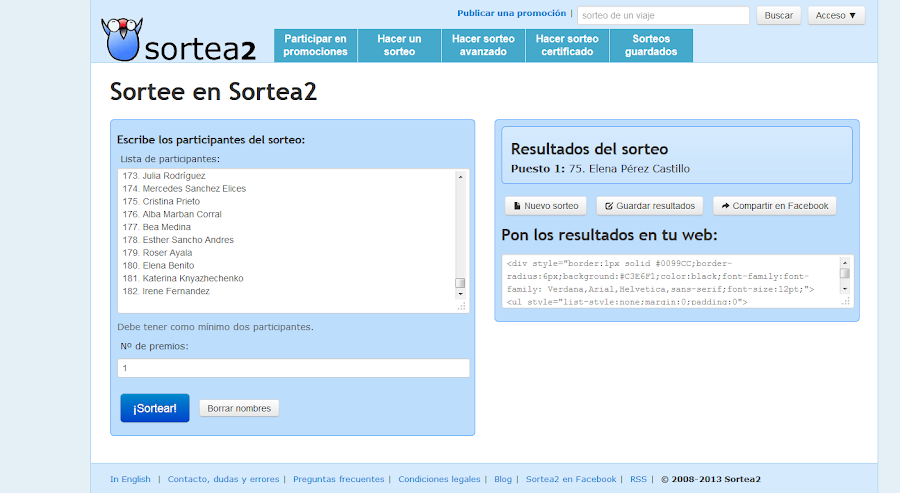
Task: Open the RSS footer link
Action: pyautogui.click(x=638, y=479)
